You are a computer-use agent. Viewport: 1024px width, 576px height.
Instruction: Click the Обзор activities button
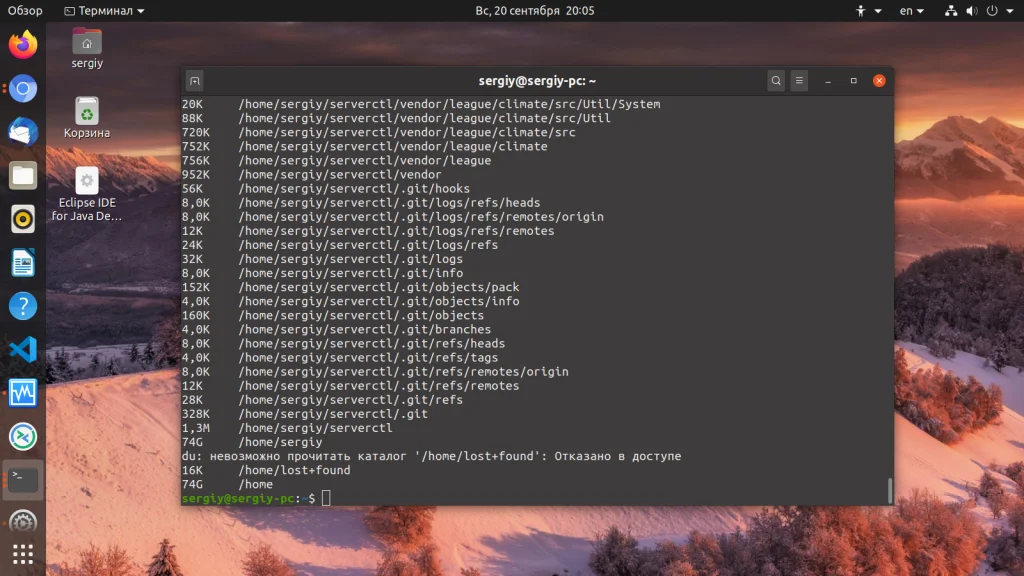point(25,10)
